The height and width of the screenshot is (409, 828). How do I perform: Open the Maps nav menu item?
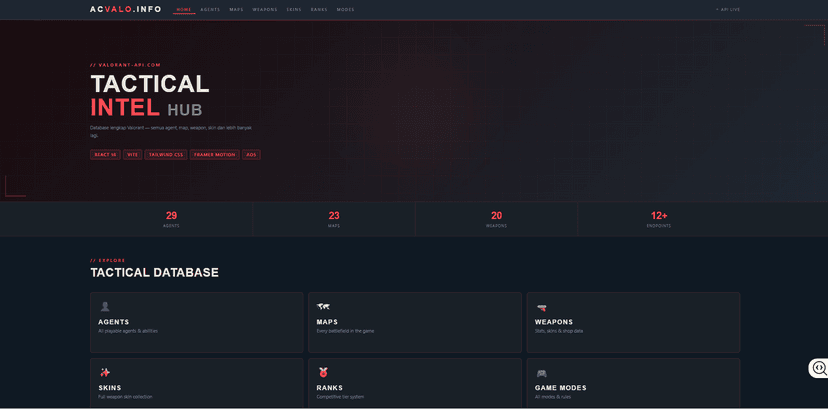tap(236, 10)
